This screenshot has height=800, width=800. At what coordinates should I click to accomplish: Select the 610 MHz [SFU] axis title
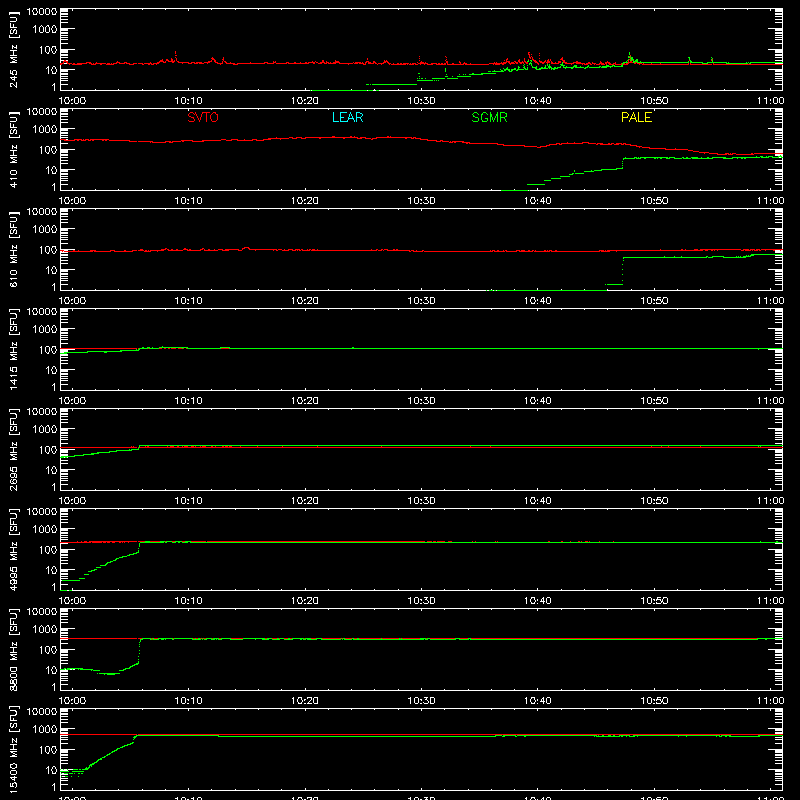tap(13, 249)
